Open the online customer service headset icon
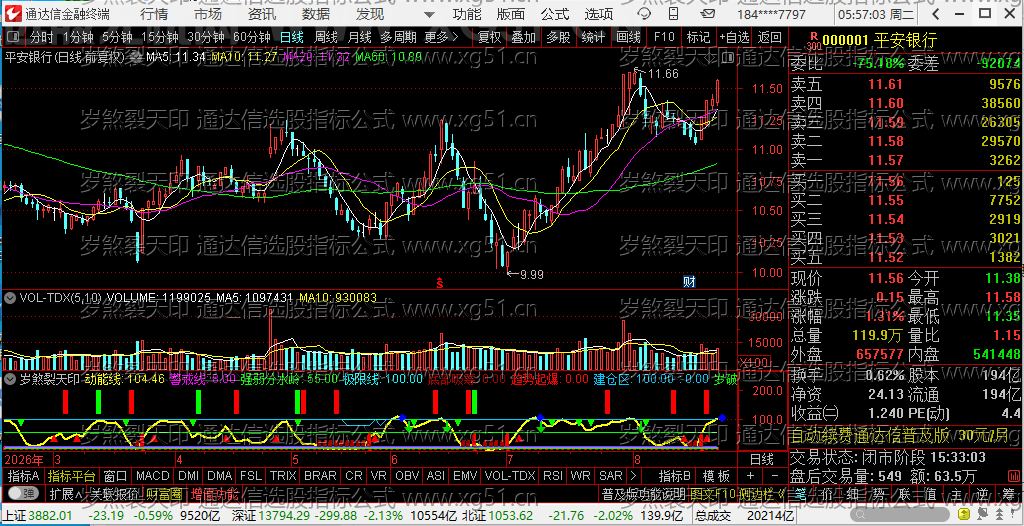The image size is (1024, 526). 644,14
